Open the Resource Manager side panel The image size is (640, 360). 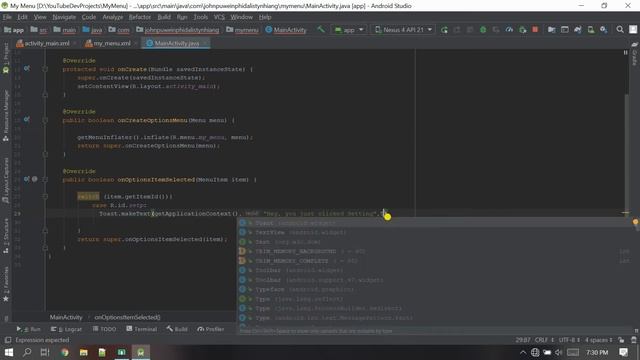pyautogui.click(x=6, y=116)
